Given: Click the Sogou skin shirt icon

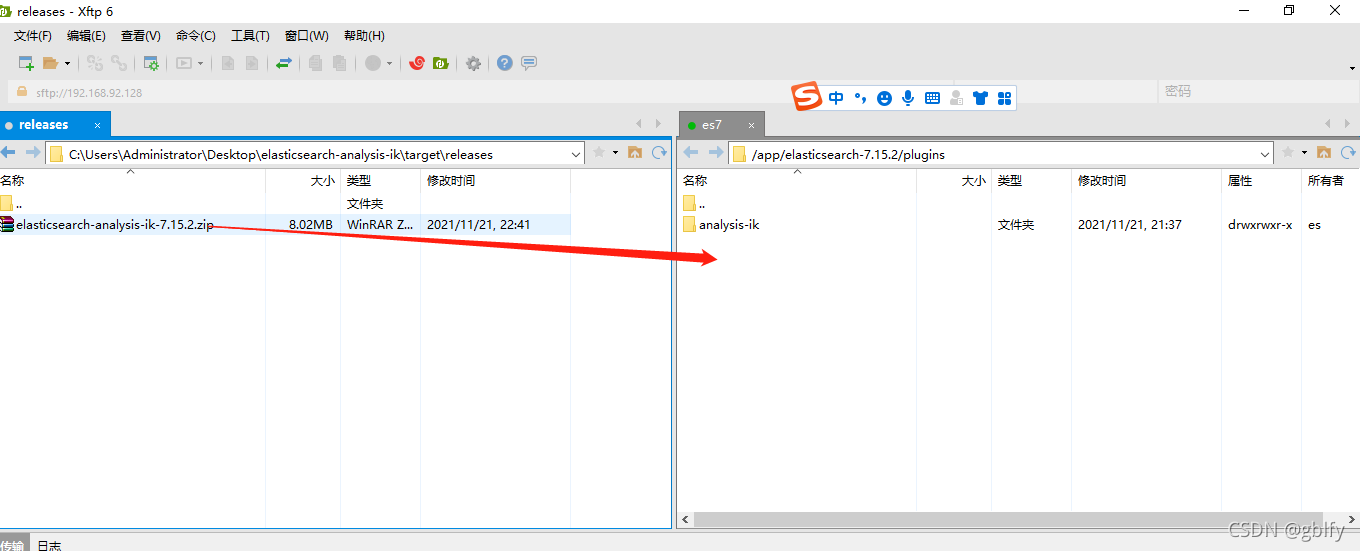Looking at the screenshot, I should click(980, 98).
